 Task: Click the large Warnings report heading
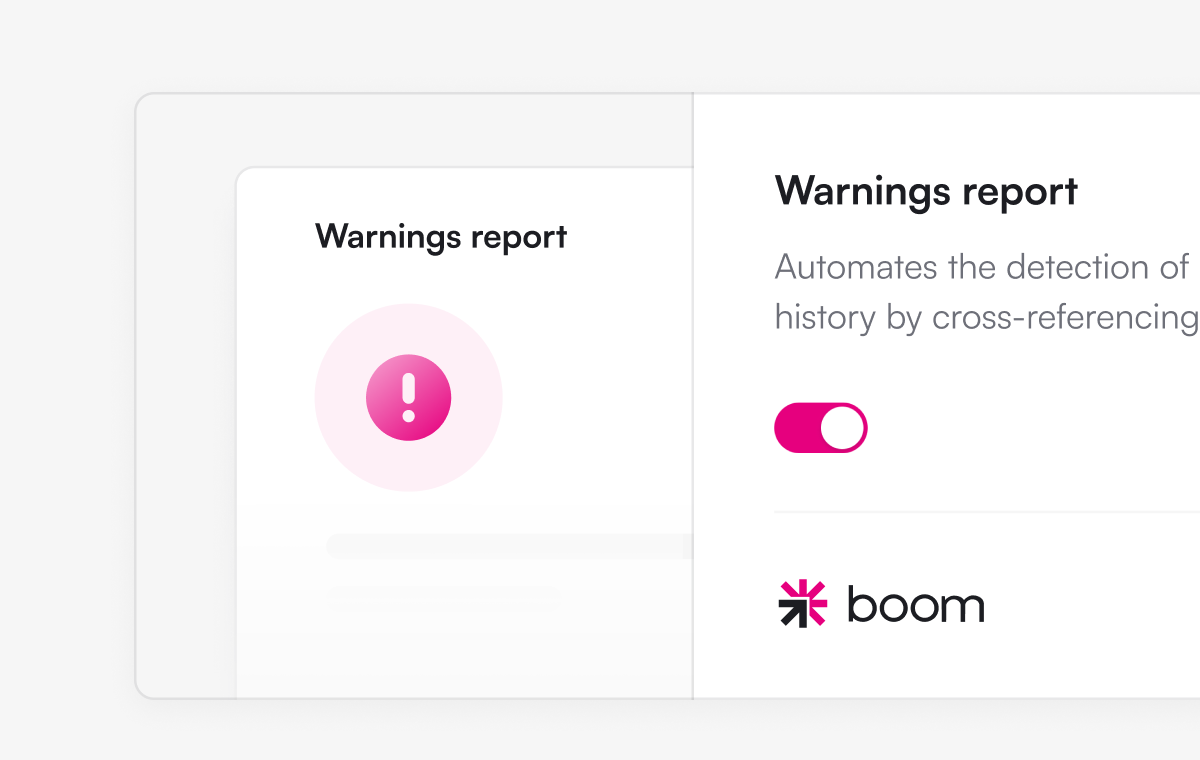(926, 191)
